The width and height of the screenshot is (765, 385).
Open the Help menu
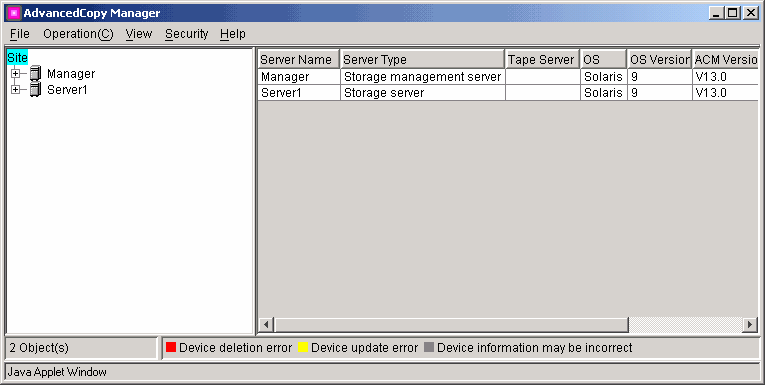point(233,34)
